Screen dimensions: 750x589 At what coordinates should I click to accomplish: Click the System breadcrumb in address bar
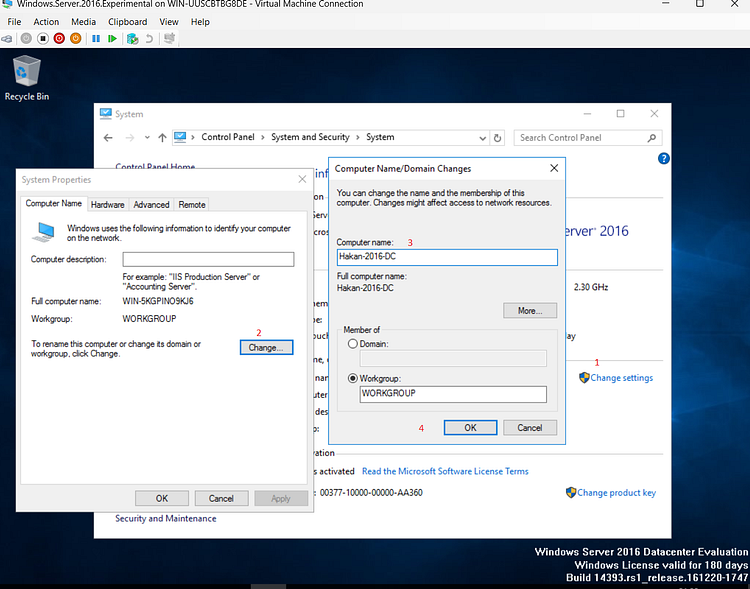(x=380, y=137)
